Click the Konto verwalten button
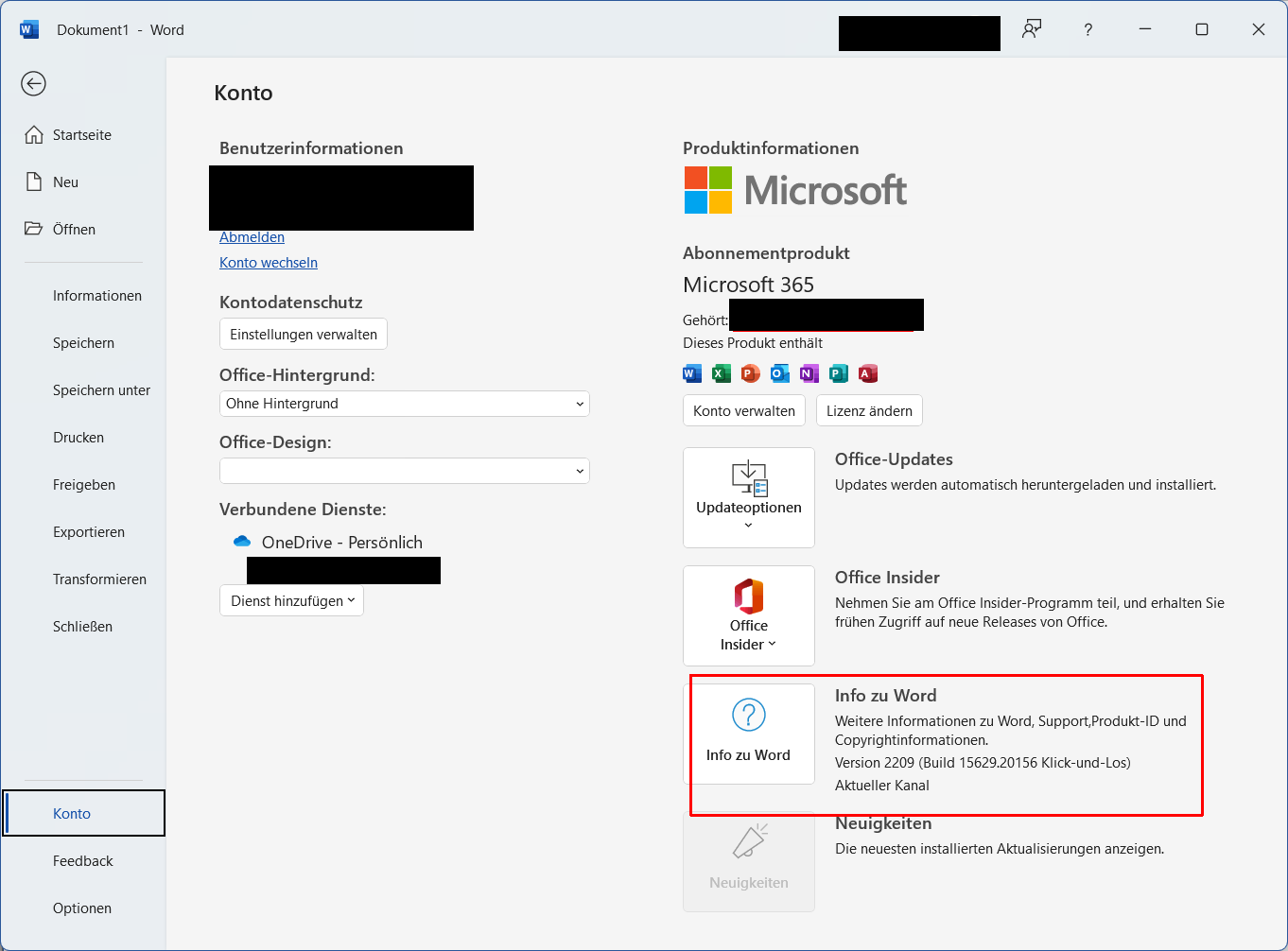The width and height of the screenshot is (1288, 951). (x=744, y=410)
